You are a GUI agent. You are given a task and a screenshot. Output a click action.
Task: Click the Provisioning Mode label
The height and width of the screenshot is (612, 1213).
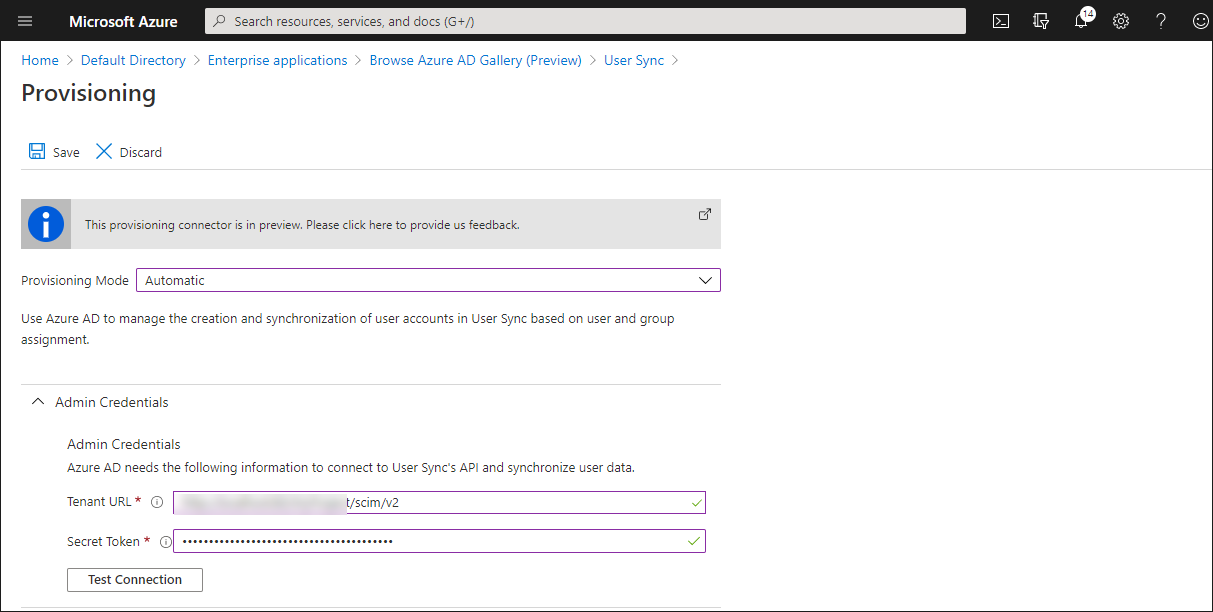pos(75,280)
